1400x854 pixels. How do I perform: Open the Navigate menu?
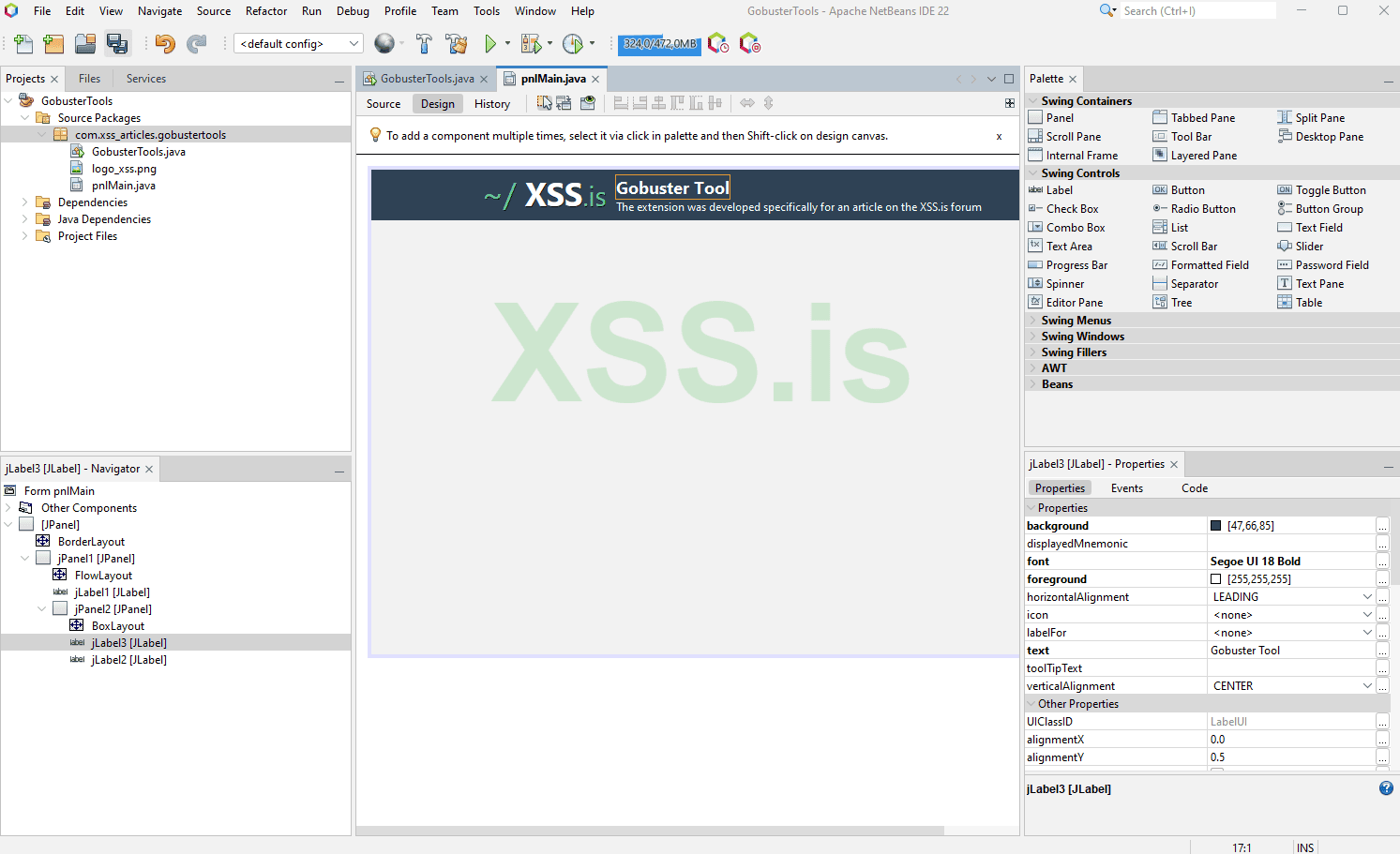point(160,11)
